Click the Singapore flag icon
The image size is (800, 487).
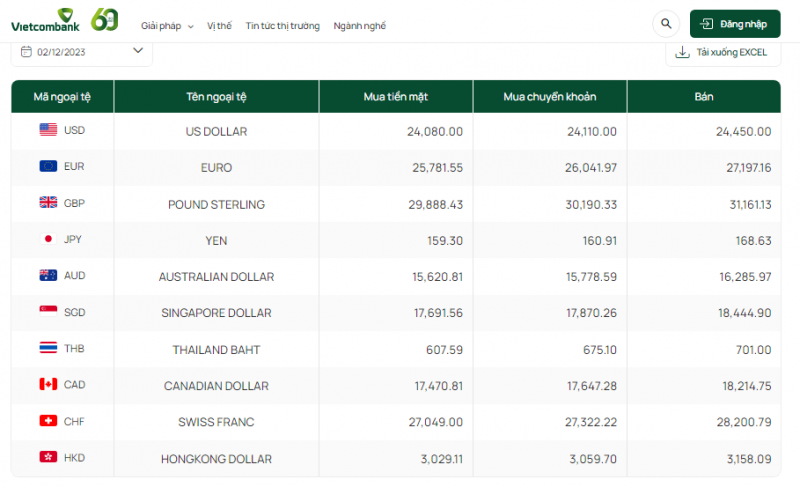(x=48, y=312)
